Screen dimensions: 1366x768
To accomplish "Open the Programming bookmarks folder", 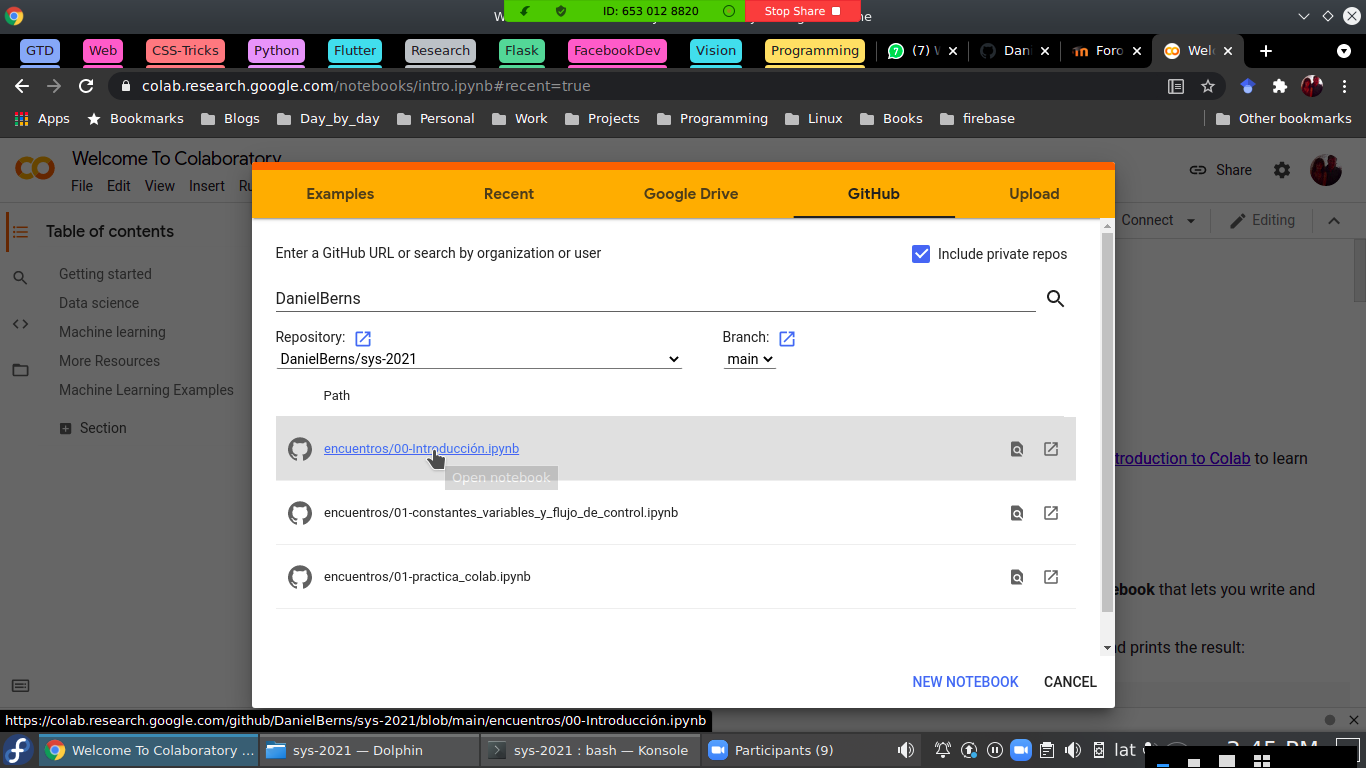I will point(712,118).
